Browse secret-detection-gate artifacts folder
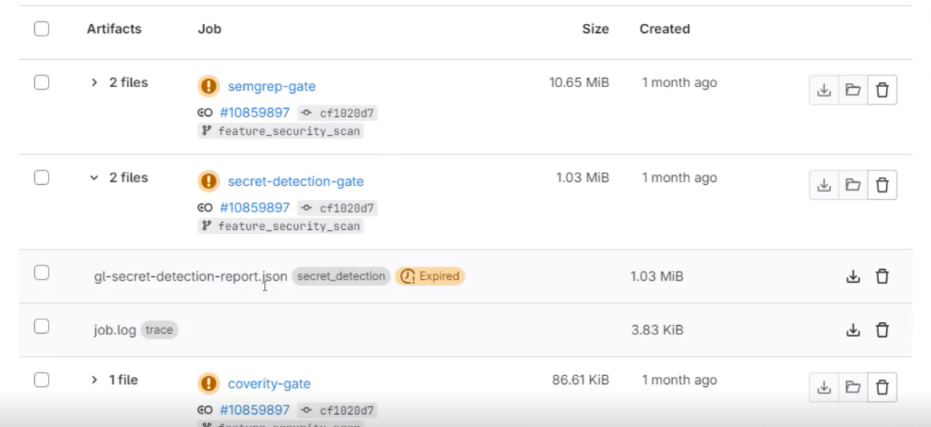The image size is (931, 427). coord(853,185)
